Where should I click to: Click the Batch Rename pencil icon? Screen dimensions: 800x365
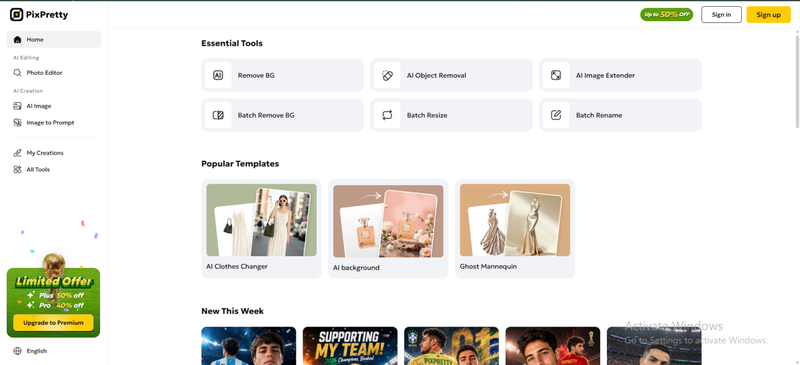(x=556, y=115)
